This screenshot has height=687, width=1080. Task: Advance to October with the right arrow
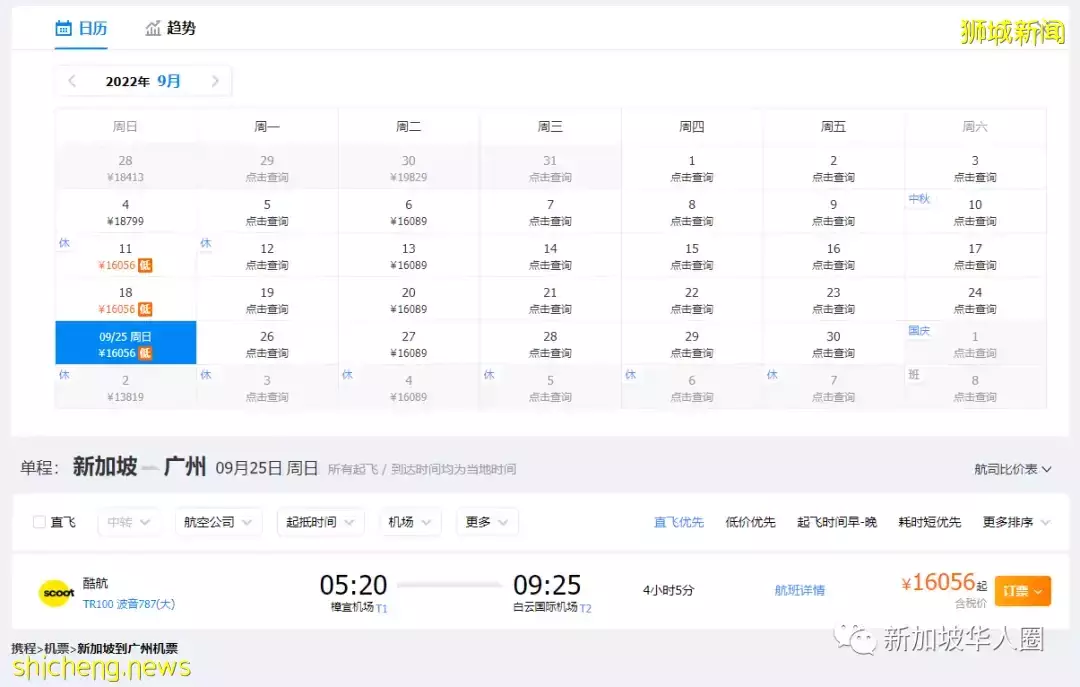tap(216, 80)
